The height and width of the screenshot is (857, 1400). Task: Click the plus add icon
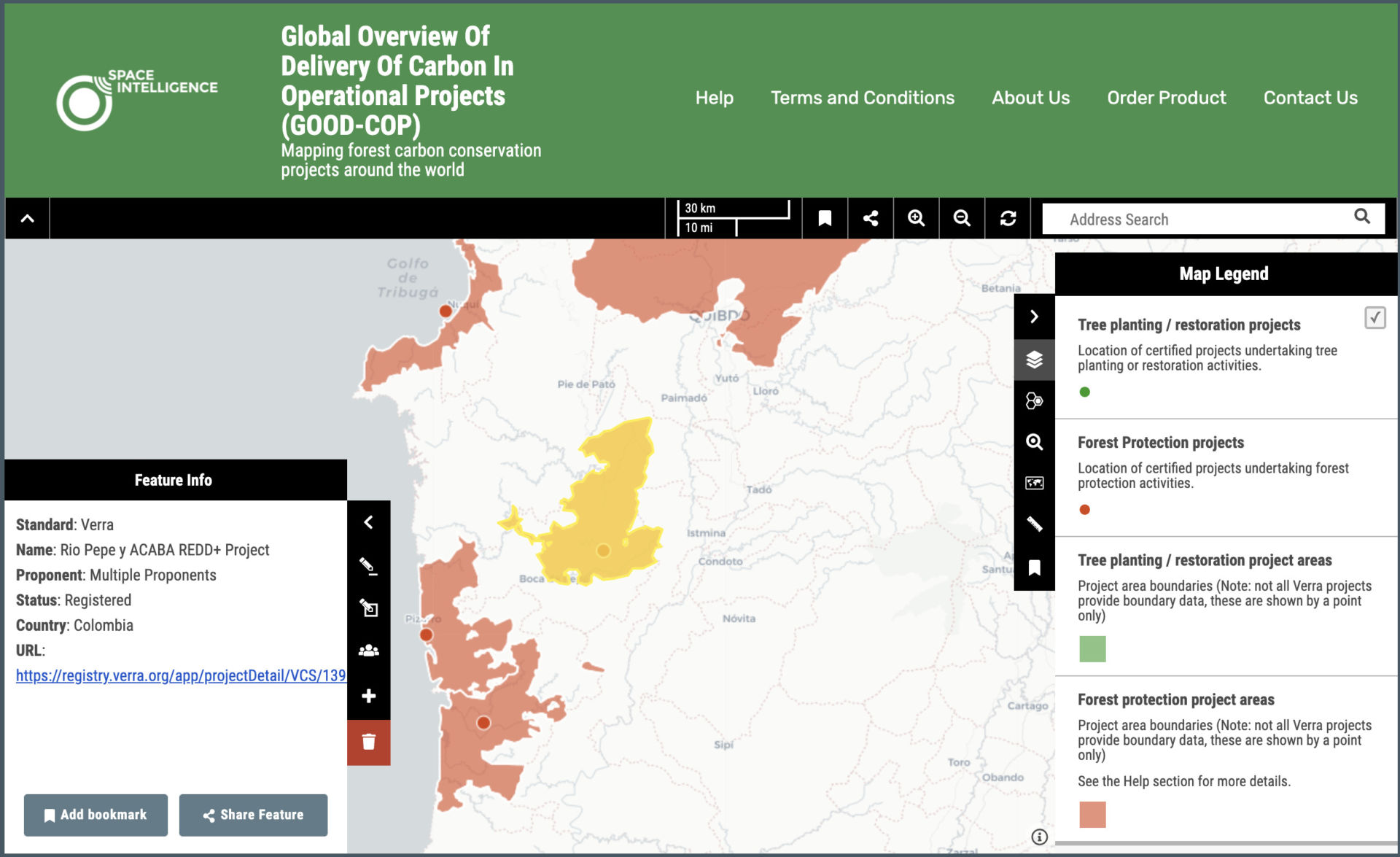click(x=369, y=696)
